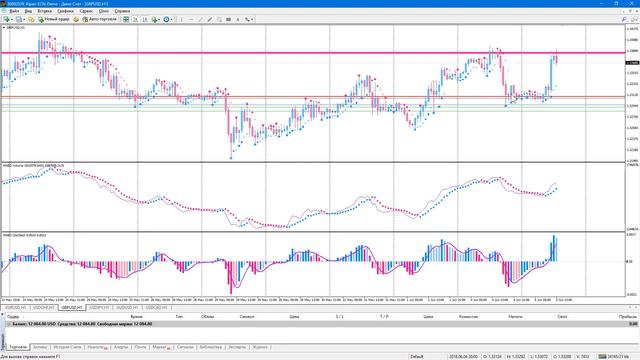The width and height of the screenshot is (640, 360).
Task: Sort by the Символ column header
Action: tap(247, 316)
